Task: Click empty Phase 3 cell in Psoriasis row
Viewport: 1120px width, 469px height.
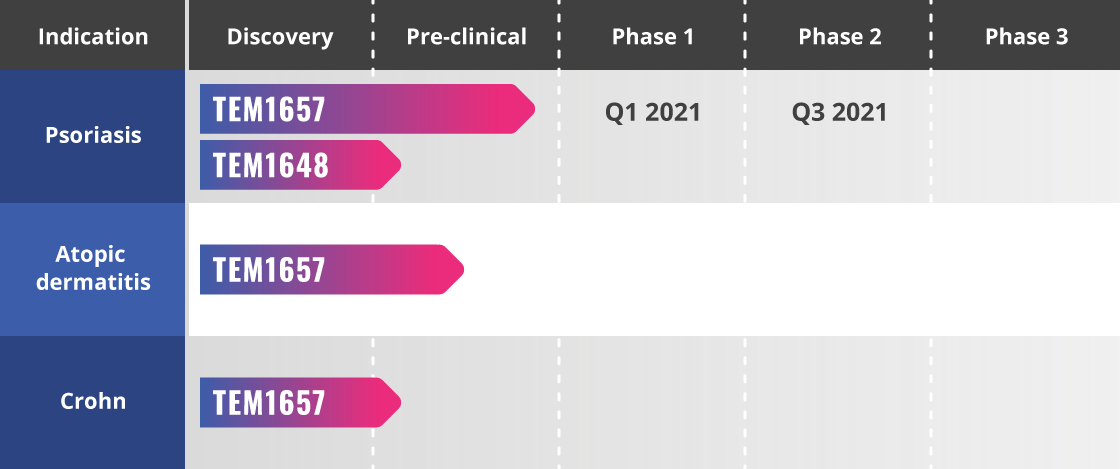Action: (1026, 136)
